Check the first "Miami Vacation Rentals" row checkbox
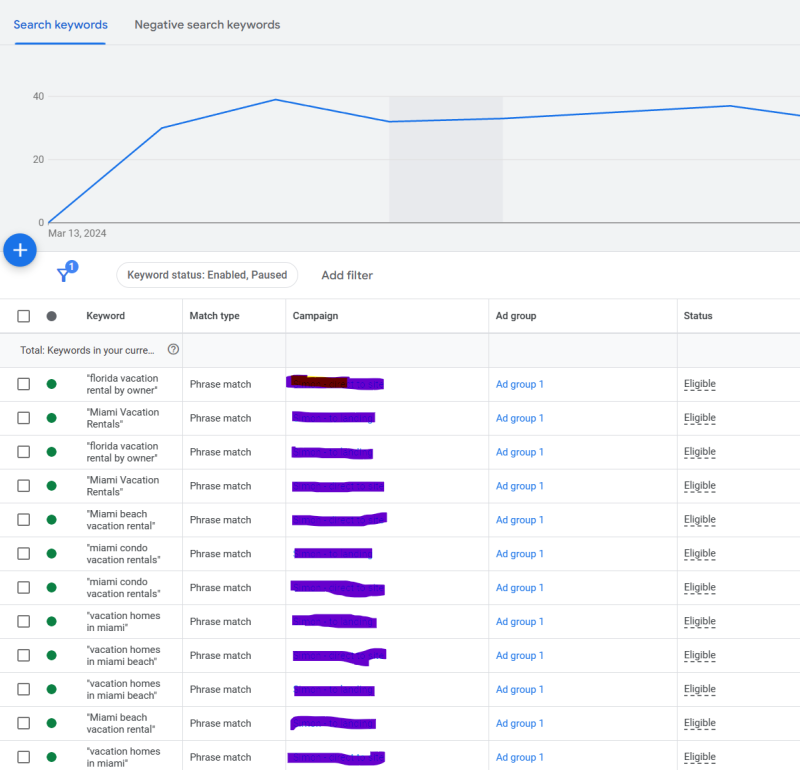Image resolution: width=800 pixels, height=770 pixels. click(x=23, y=418)
